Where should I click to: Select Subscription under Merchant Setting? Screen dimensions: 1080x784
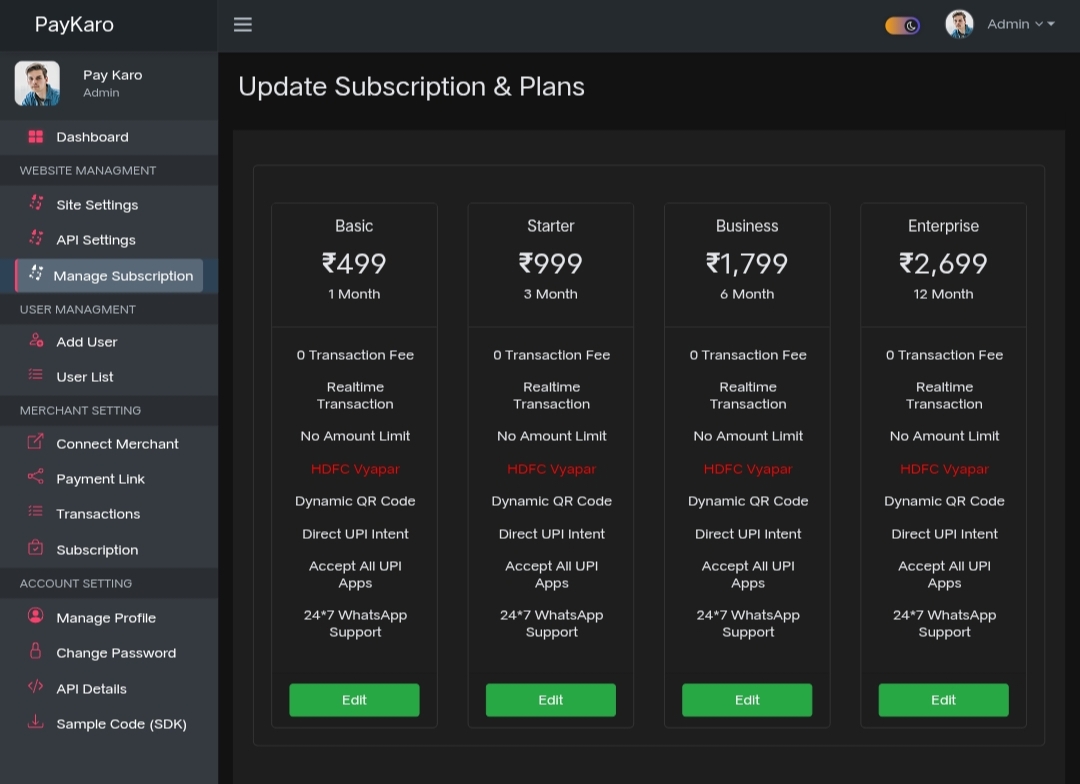[97, 550]
